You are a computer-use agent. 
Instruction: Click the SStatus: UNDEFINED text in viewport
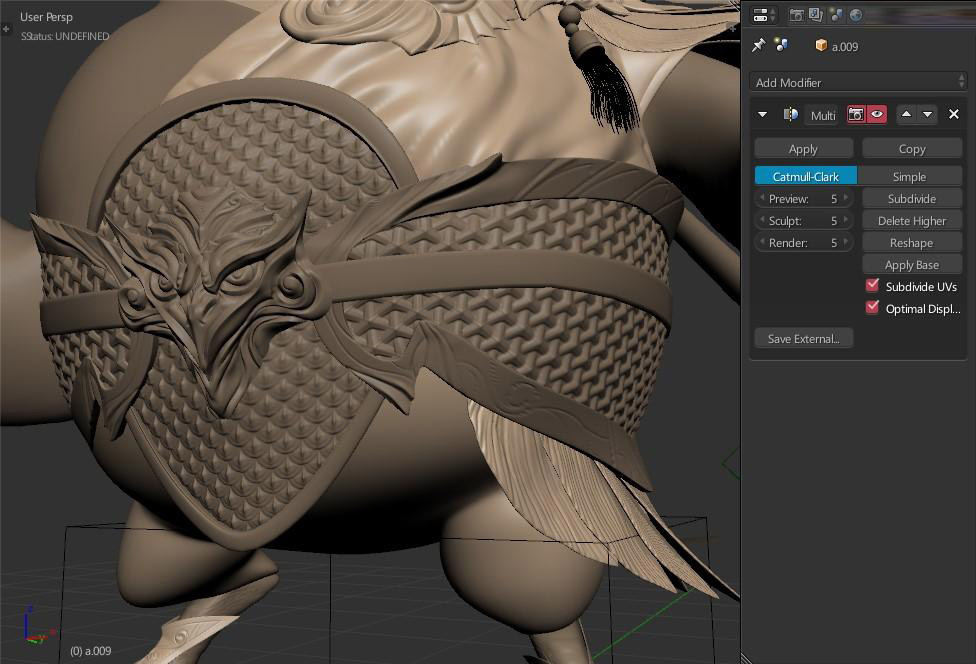pyautogui.click(x=65, y=36)
